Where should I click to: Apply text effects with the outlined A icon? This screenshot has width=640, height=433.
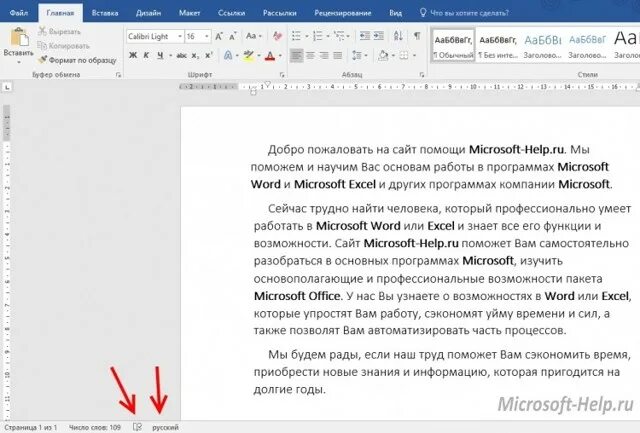point(228,55)
